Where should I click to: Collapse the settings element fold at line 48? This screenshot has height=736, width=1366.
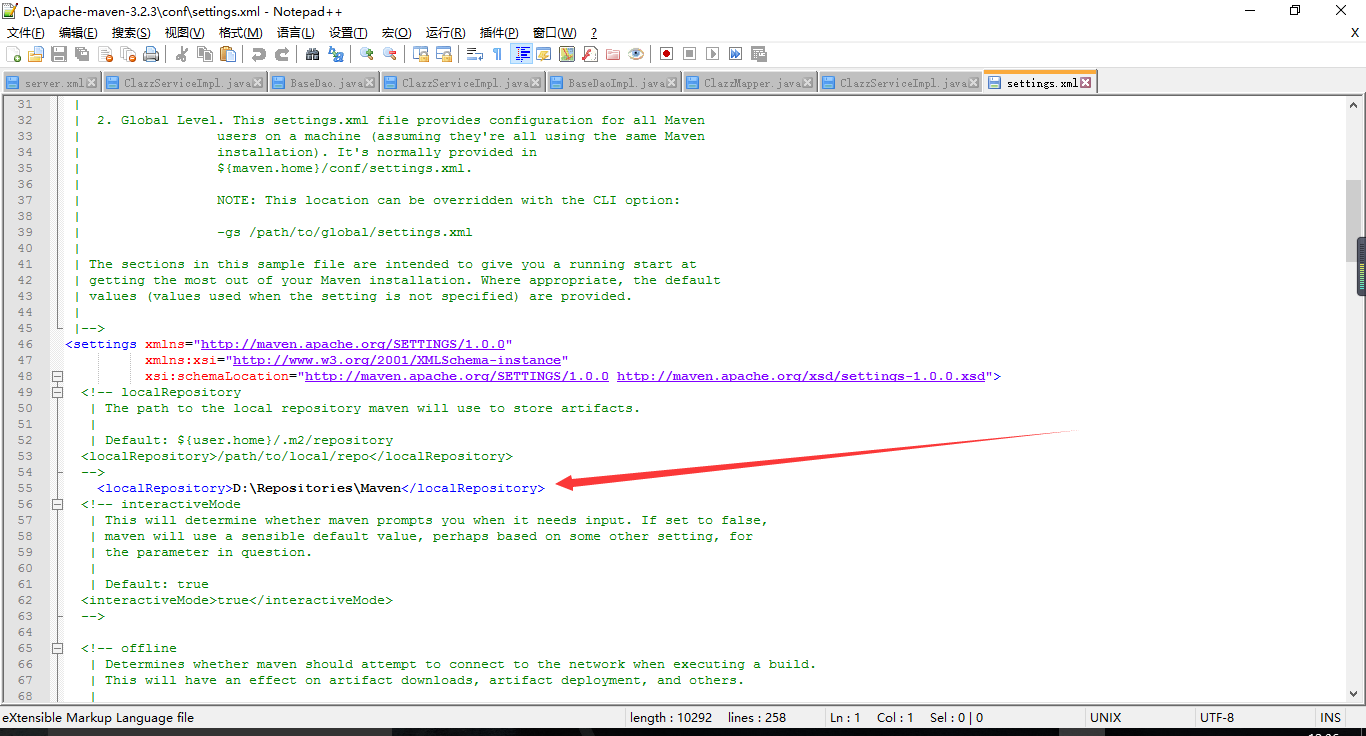(x=57, y=376)
